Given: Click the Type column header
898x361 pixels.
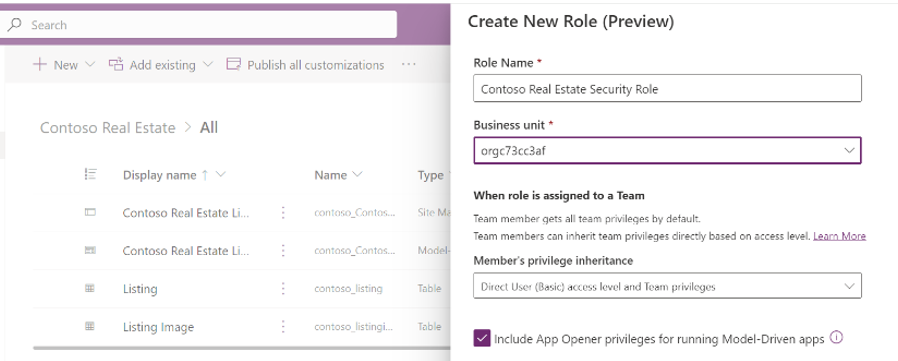Looking at the screenshot, I should tap(431, 175).
